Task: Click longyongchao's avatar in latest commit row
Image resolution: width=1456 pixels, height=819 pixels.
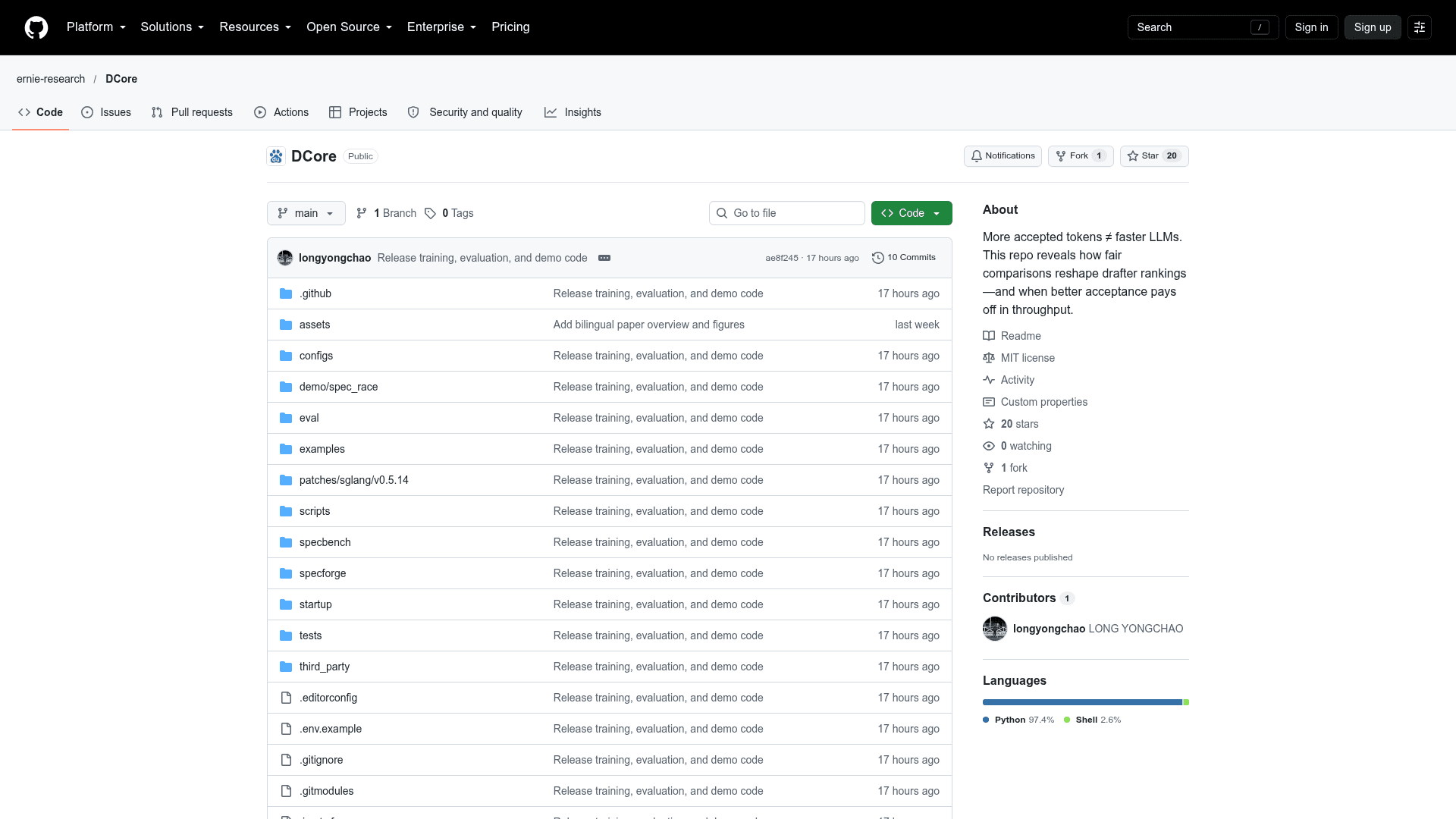Action: tap(285, 258)
